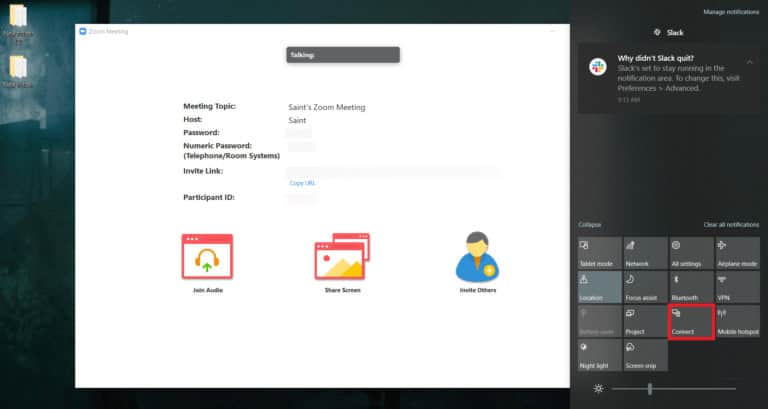Open All settings quick action tile
The image size is (768, 409).
pyautogui.click(x=691, y=253)
